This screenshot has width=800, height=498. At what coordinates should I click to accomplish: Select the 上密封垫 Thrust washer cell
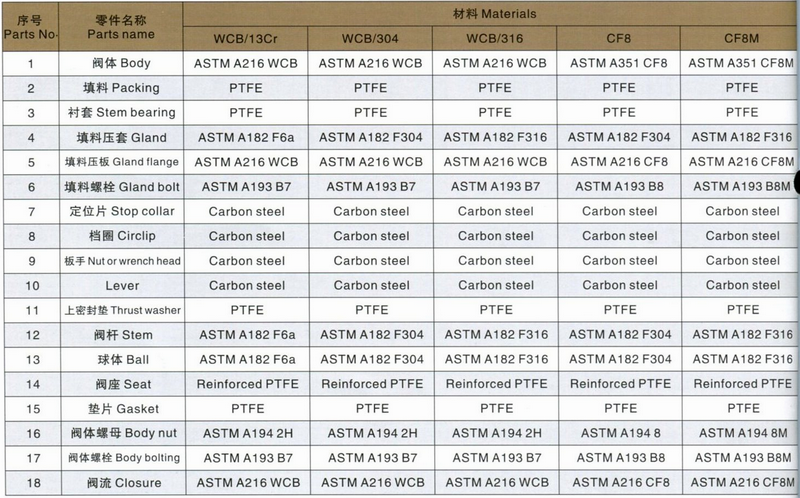(122, 310)
